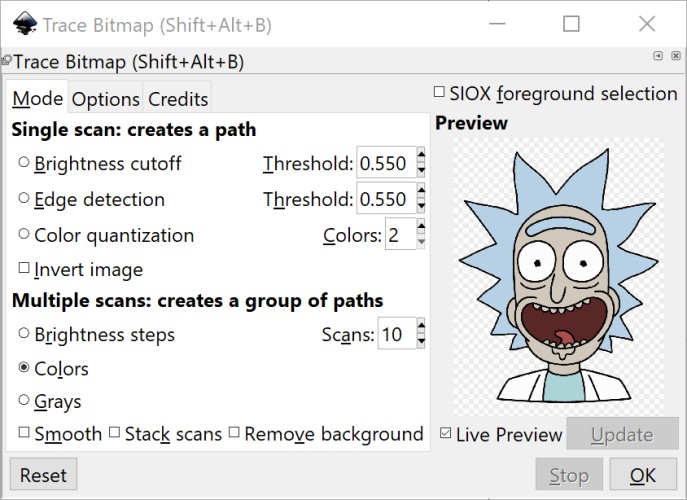Toggle SIOX foreground selection checkbox
687x500 pixels.
tap(439, 92)
